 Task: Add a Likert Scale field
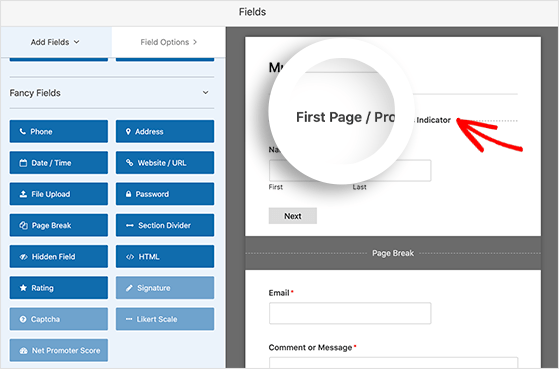(165, 319)
